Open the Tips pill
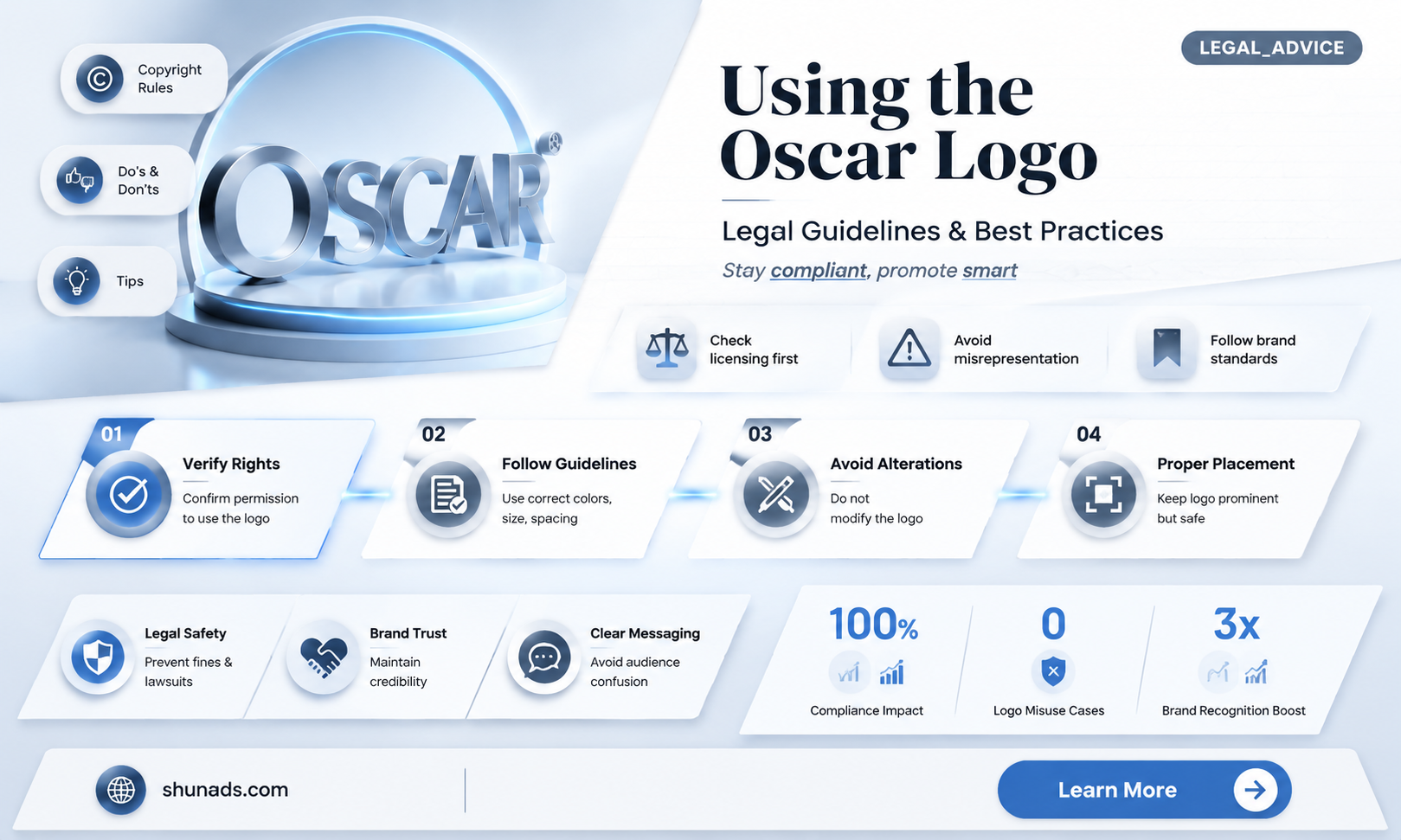 coord(107,281)
